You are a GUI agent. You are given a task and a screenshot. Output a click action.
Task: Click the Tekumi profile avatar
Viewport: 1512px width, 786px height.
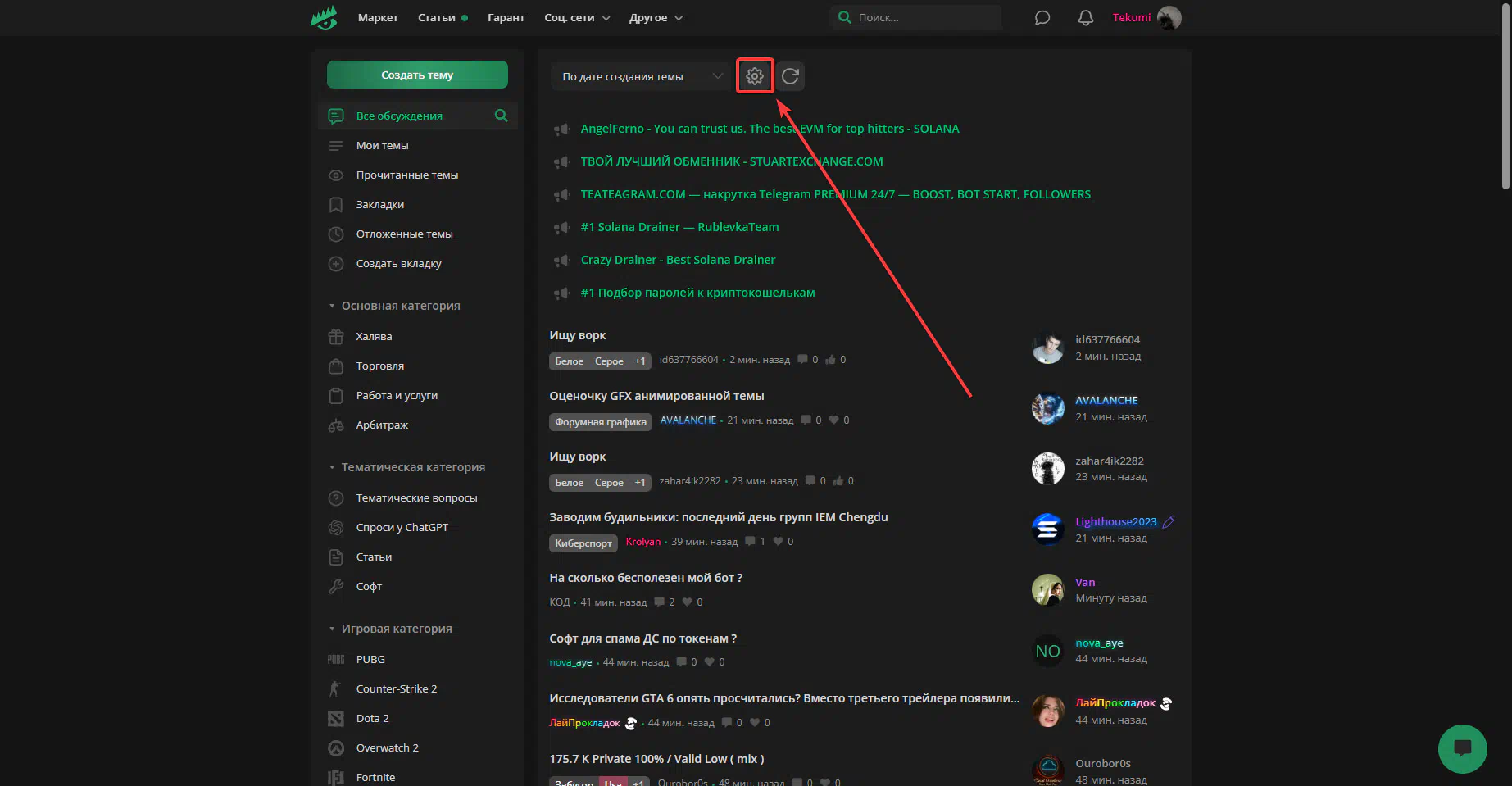click(x=1169, y=18)
